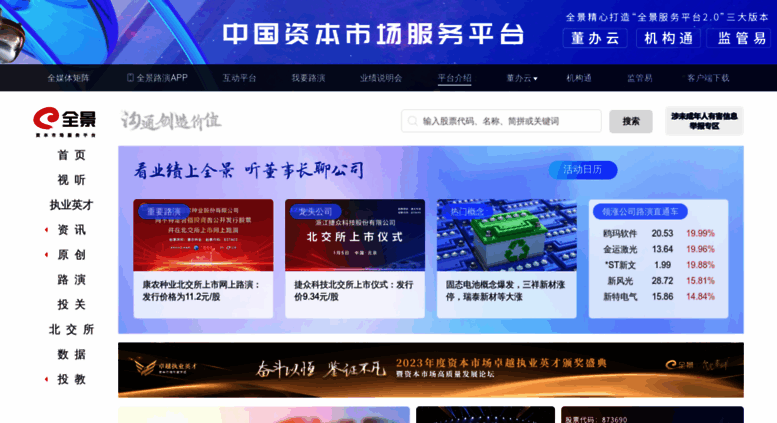
Task: Click the 沟通创造价值 slogan image
Action: point(171,121)
